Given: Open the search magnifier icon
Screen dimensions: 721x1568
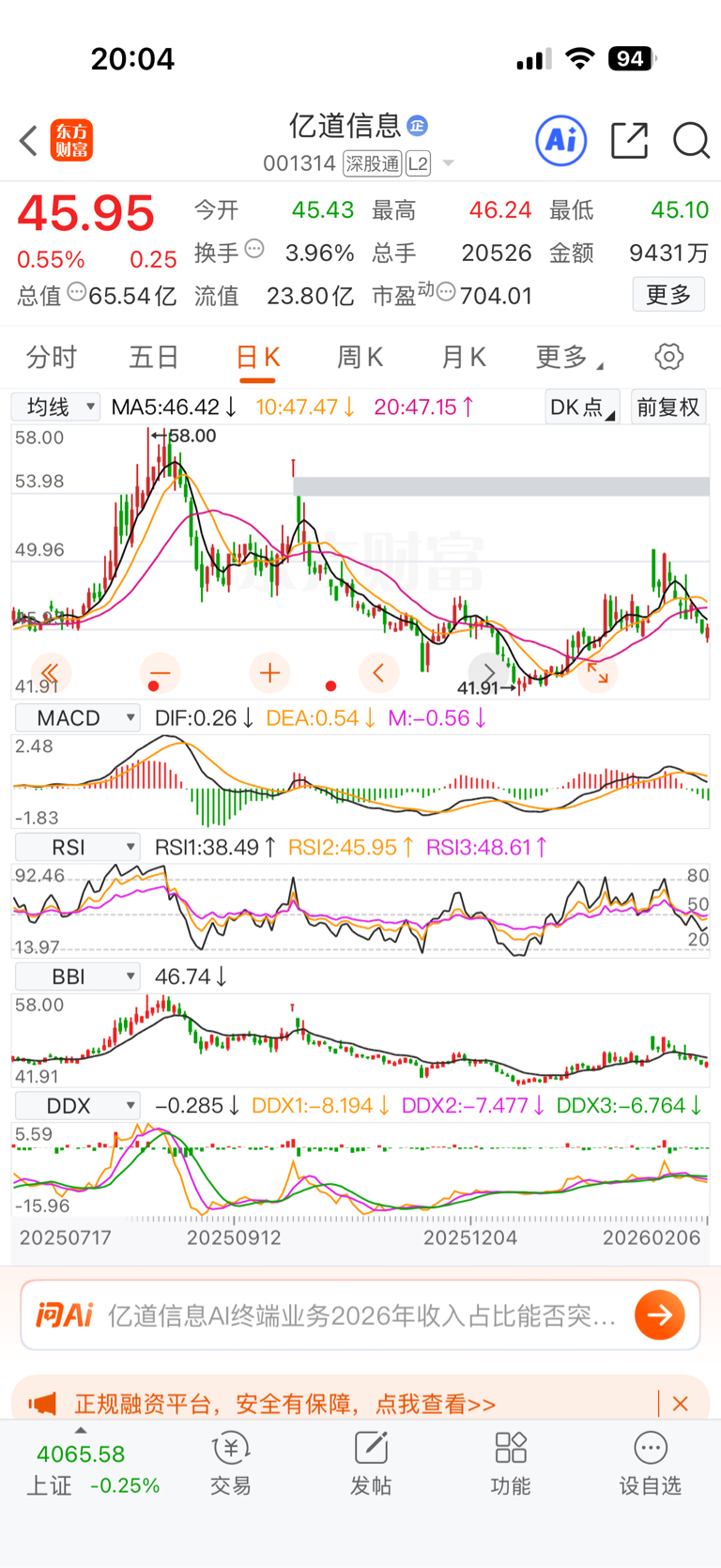Looking at the screenshot, I should click(x=691, y=141).
